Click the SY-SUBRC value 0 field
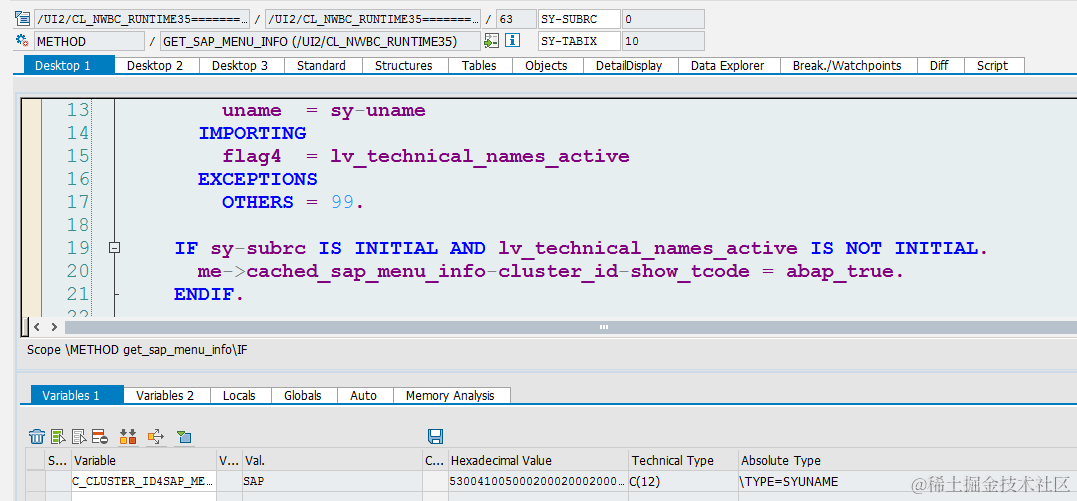The width and height of the screenshot is (1077, 501). pos(663,19)
